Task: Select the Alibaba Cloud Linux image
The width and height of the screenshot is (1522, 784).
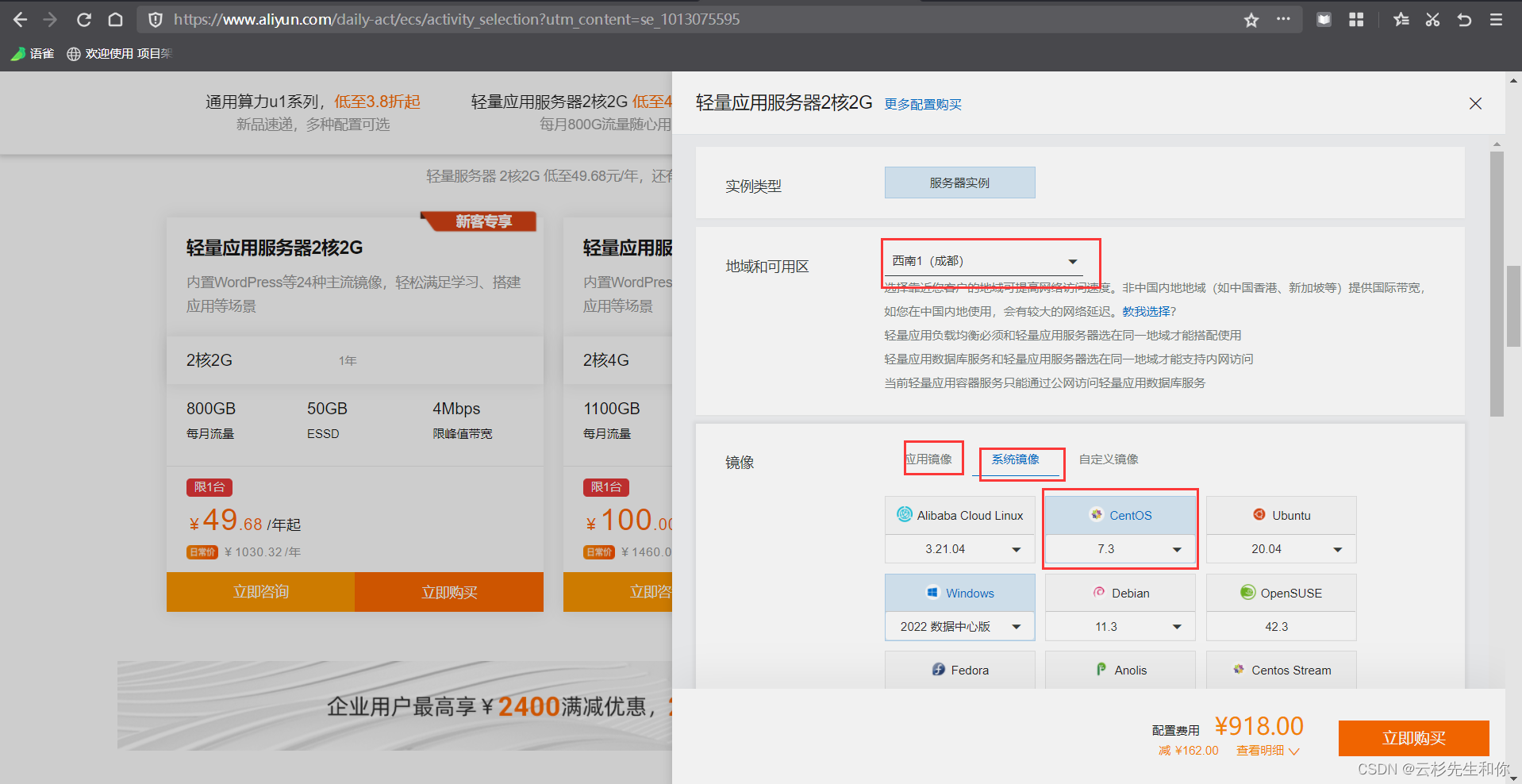Action: pyautogui.click(x=960, y=515)
